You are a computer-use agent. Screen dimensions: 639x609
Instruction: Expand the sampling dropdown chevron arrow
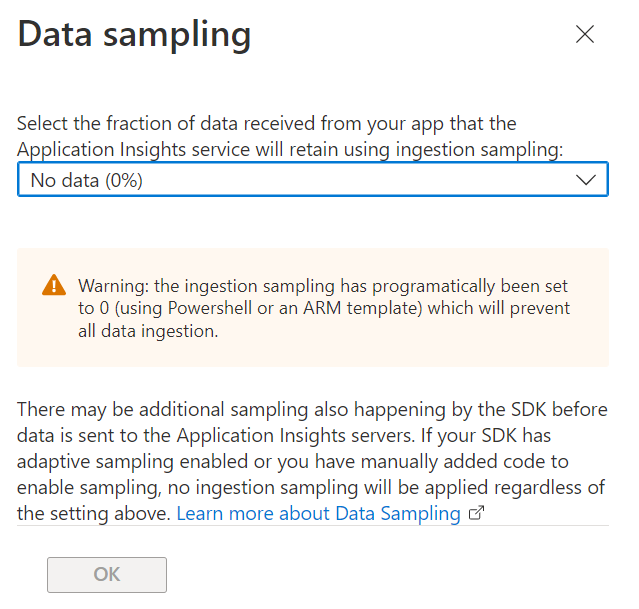[586, 180]
